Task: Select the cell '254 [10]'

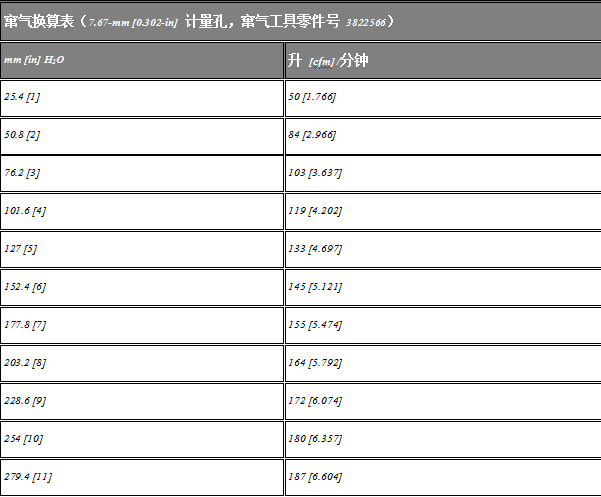Action: (x=142, y=439)
